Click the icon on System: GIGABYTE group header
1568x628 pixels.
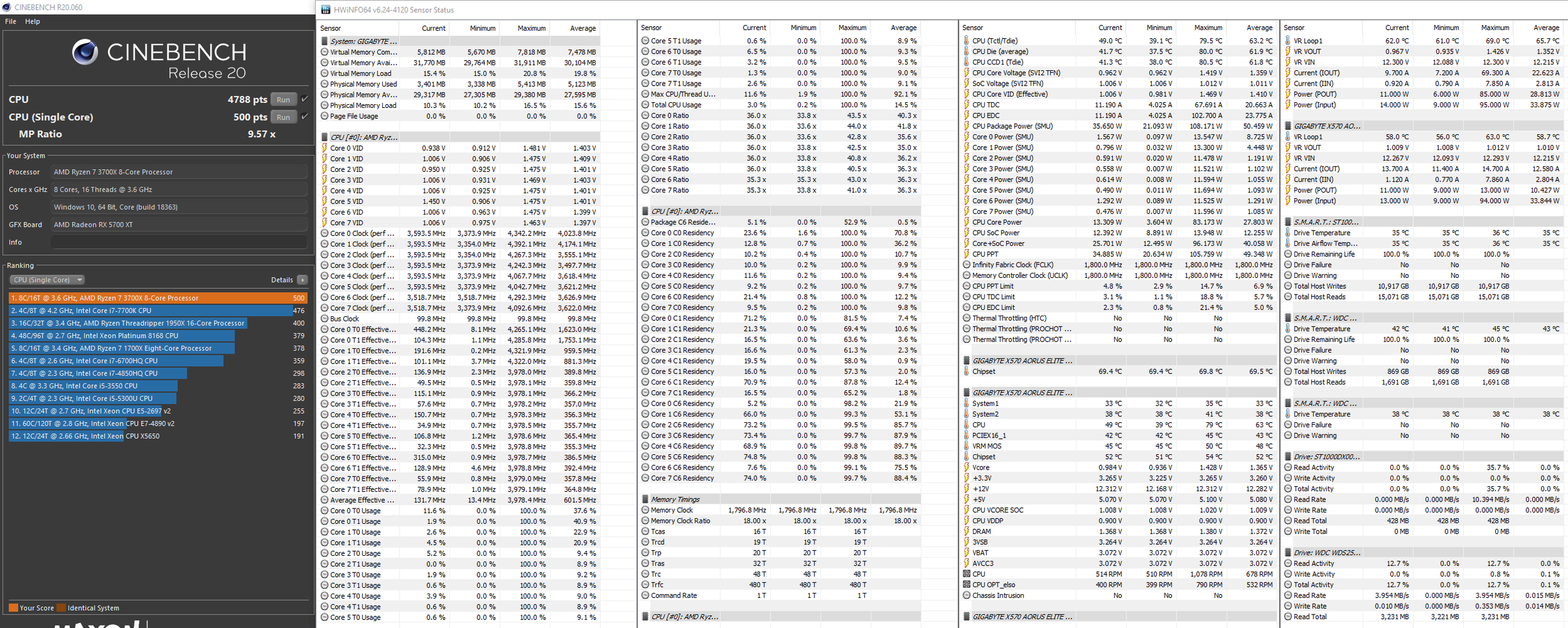pyautogui.click(x=325, y=42)
